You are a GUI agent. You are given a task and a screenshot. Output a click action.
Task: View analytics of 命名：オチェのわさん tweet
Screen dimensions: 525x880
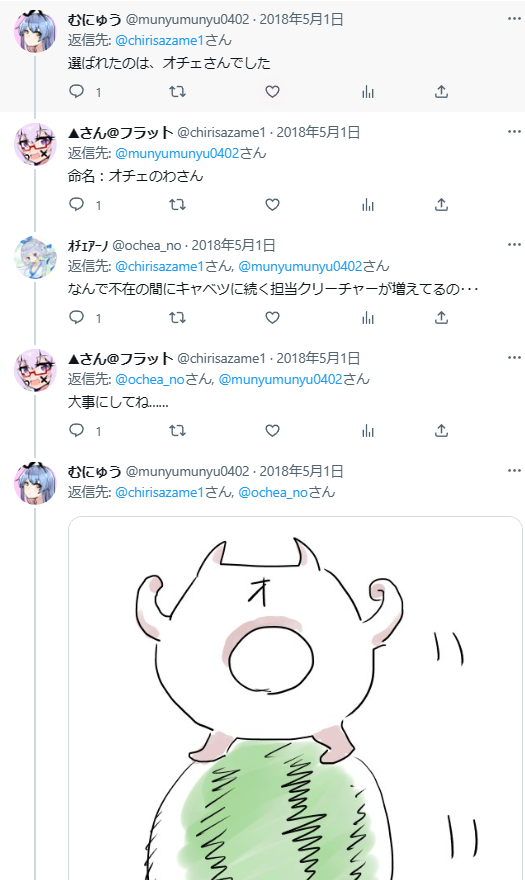tap(368, 204)
